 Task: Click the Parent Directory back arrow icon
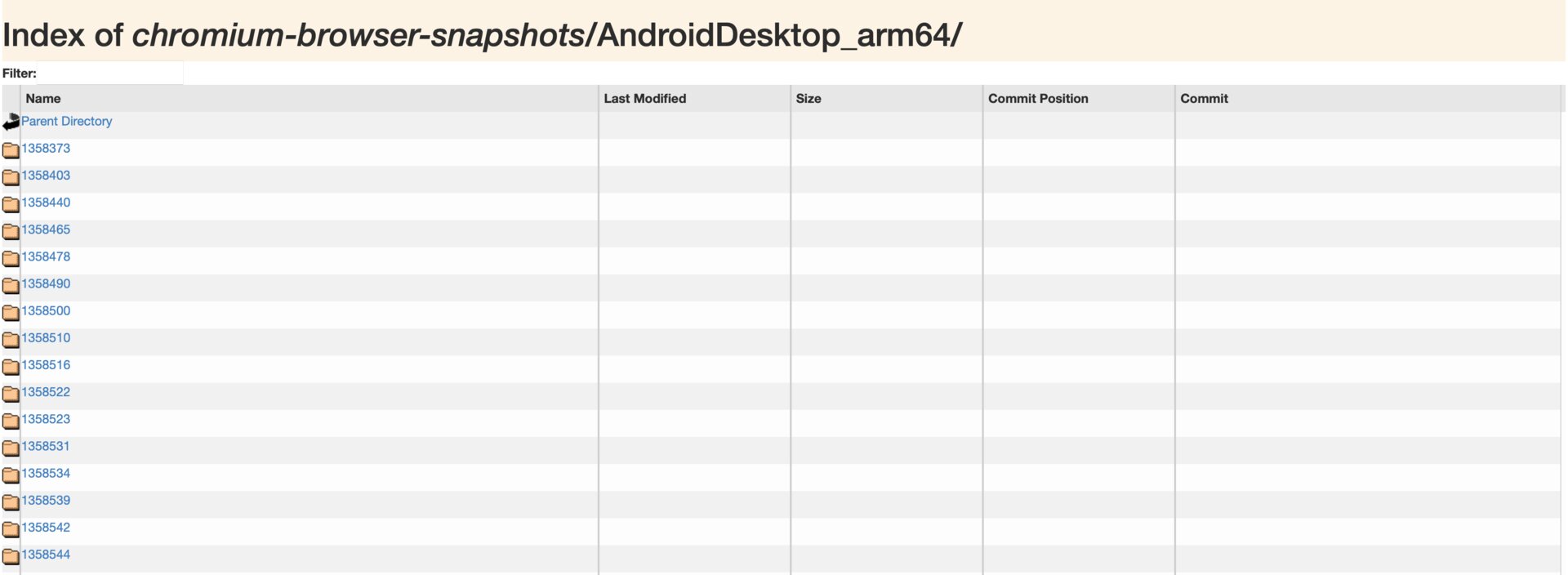pyautogui.click(x=11, y=123)
